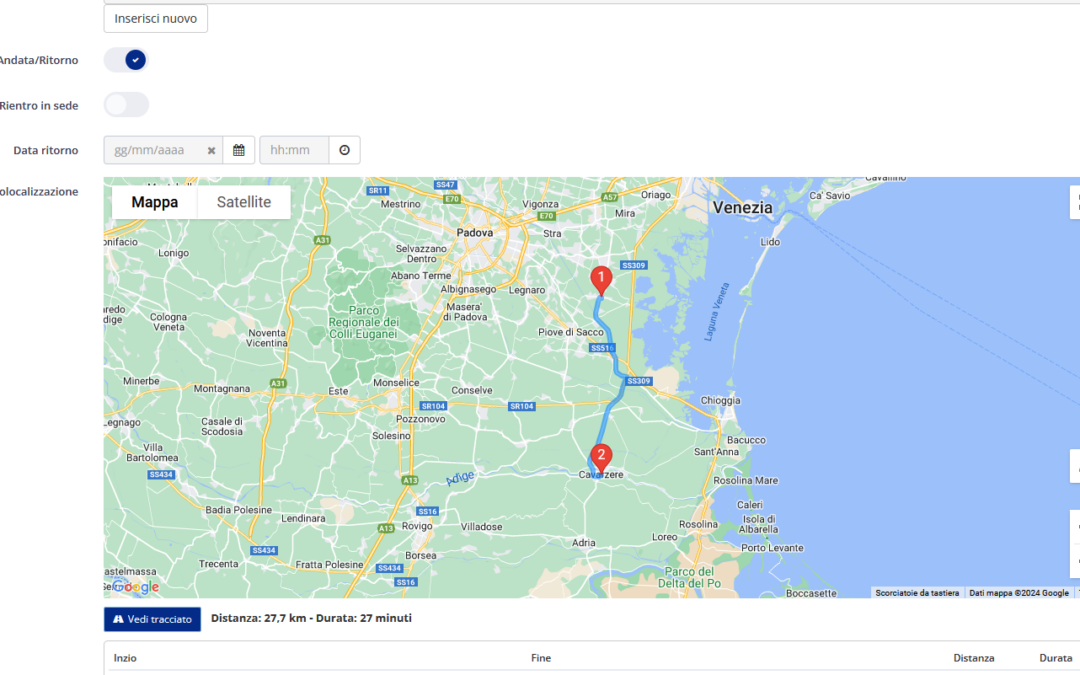Click the Parco del Delta del Po label

pos(689,577)
